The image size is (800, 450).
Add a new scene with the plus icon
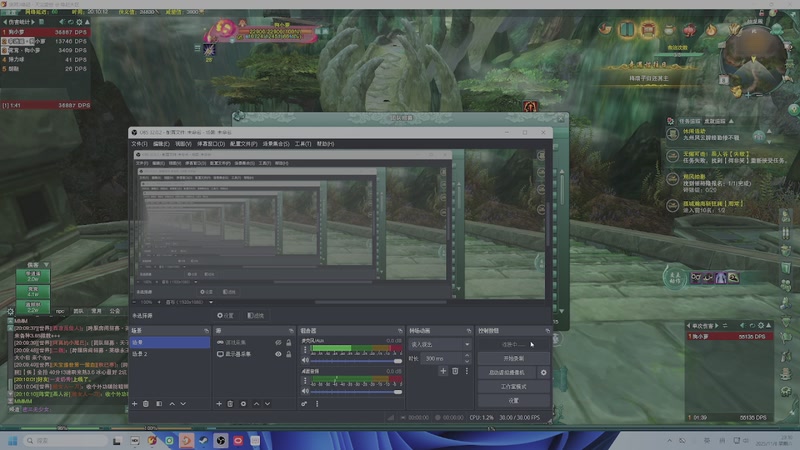[x=135, y=404]
